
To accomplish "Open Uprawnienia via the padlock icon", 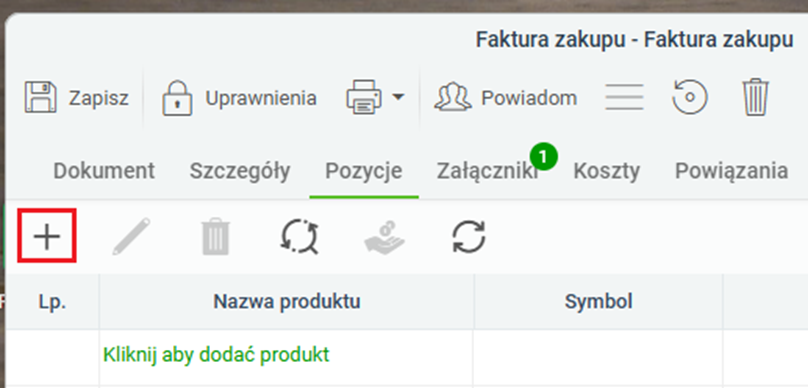I will click(x=177, y=97).
